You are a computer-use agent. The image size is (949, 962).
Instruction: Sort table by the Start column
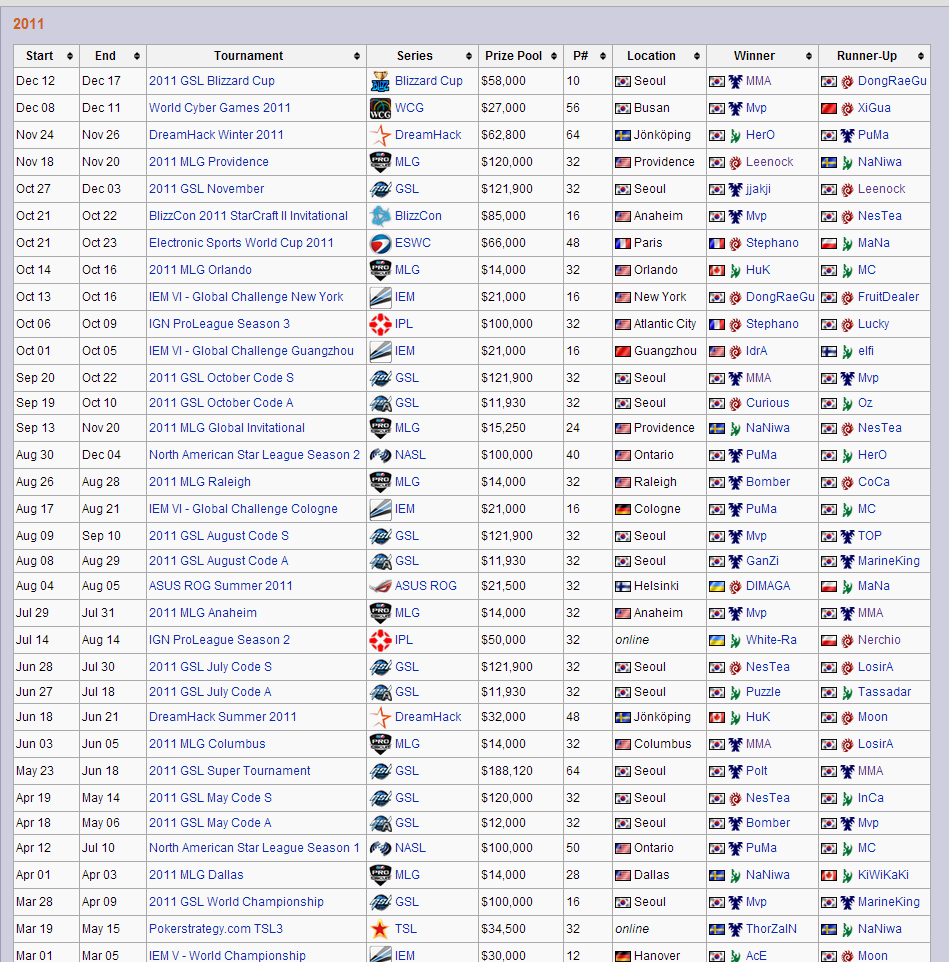coord(70,56)
